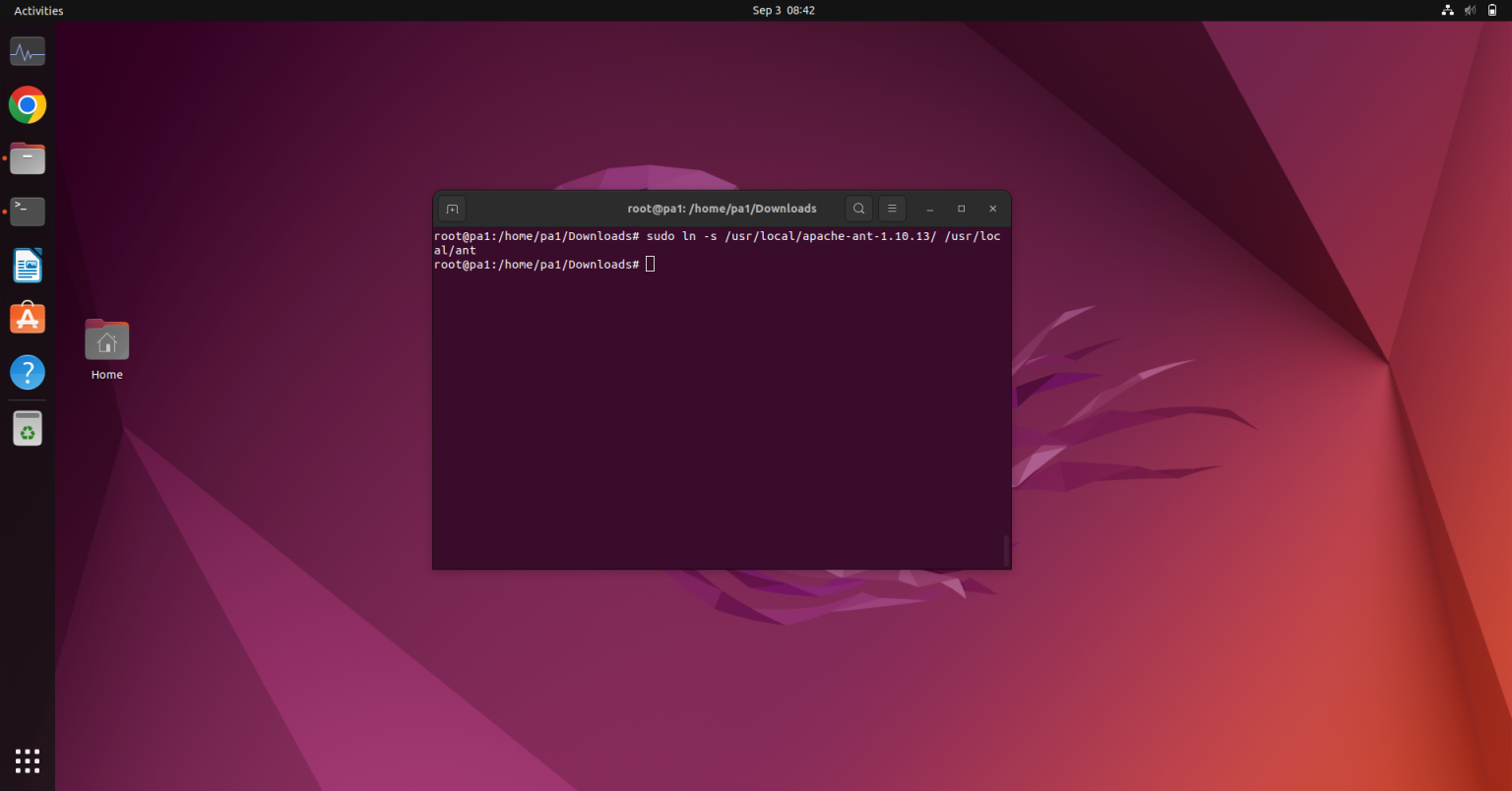Click the volume indicator in the top bar
Image resolution: width=1512 pixels, height=791 pixels.
1469,10
